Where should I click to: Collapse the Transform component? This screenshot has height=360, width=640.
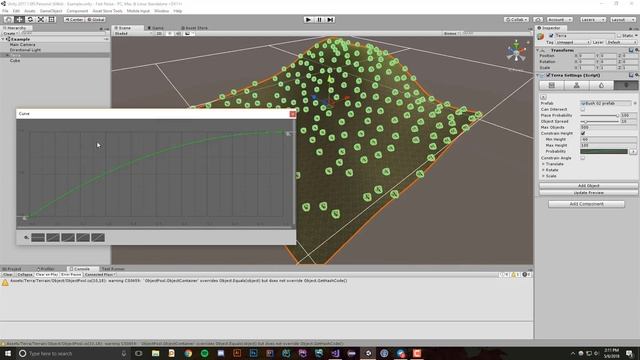(x=538, y=50)
